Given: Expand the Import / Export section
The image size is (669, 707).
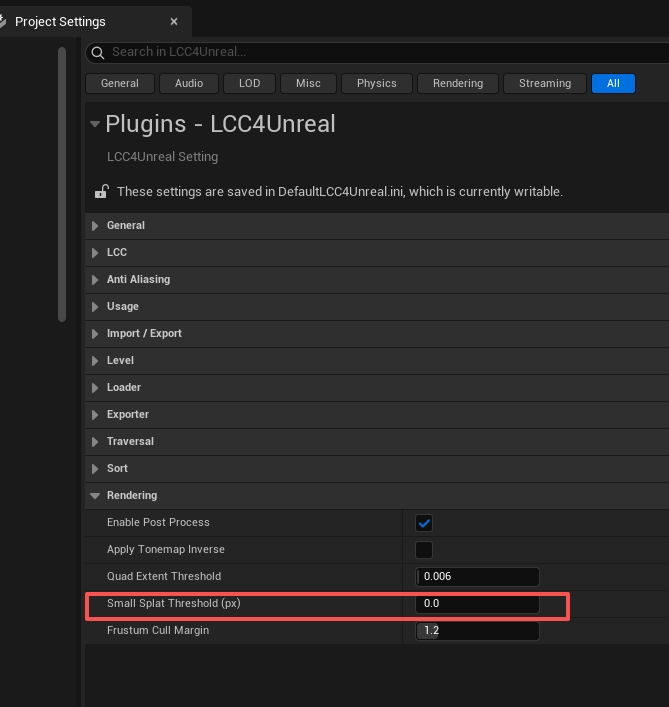Looking at the screenshot, I should tap(95, 334).
